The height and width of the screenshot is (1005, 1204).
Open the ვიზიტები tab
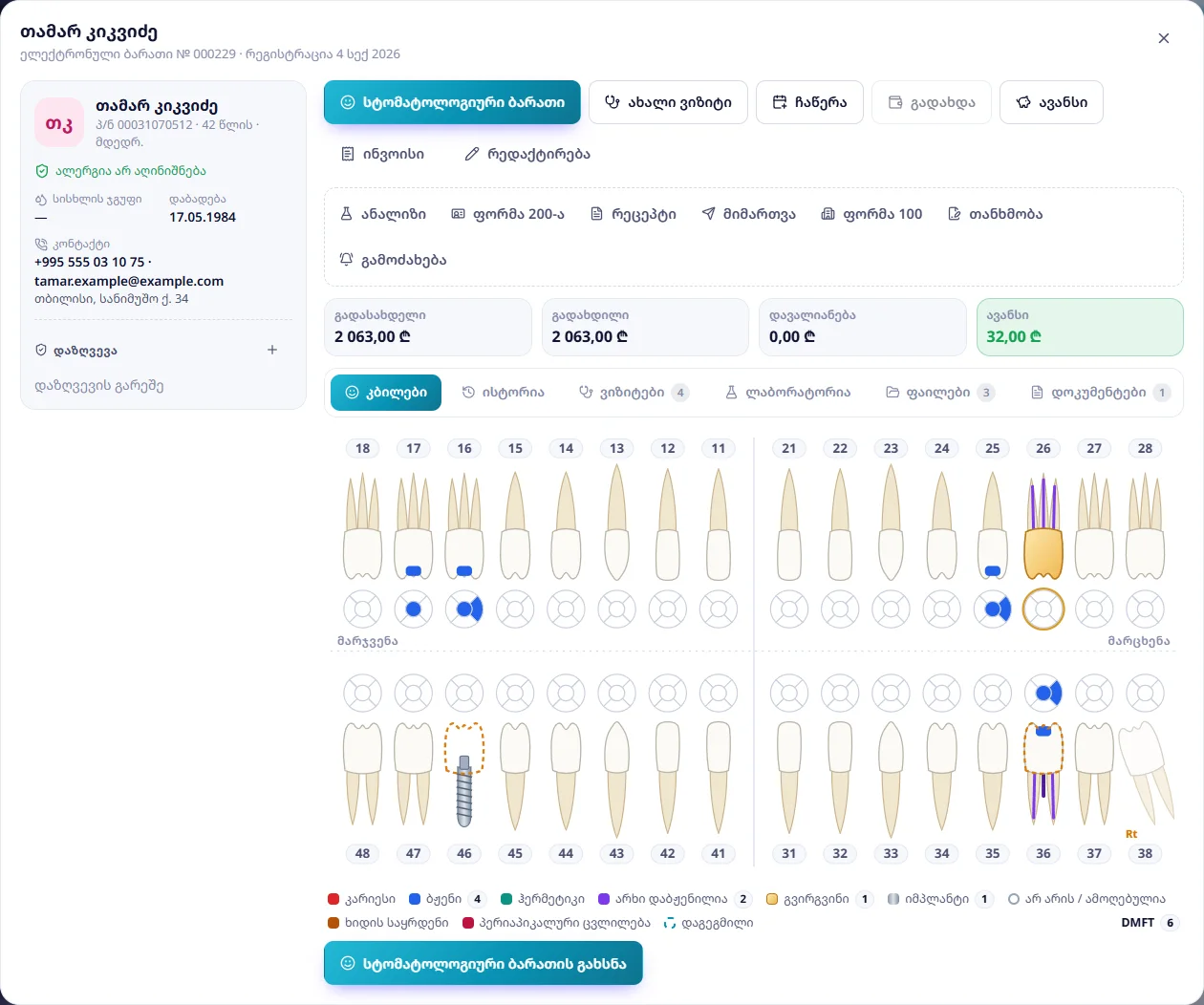[634, 393]
